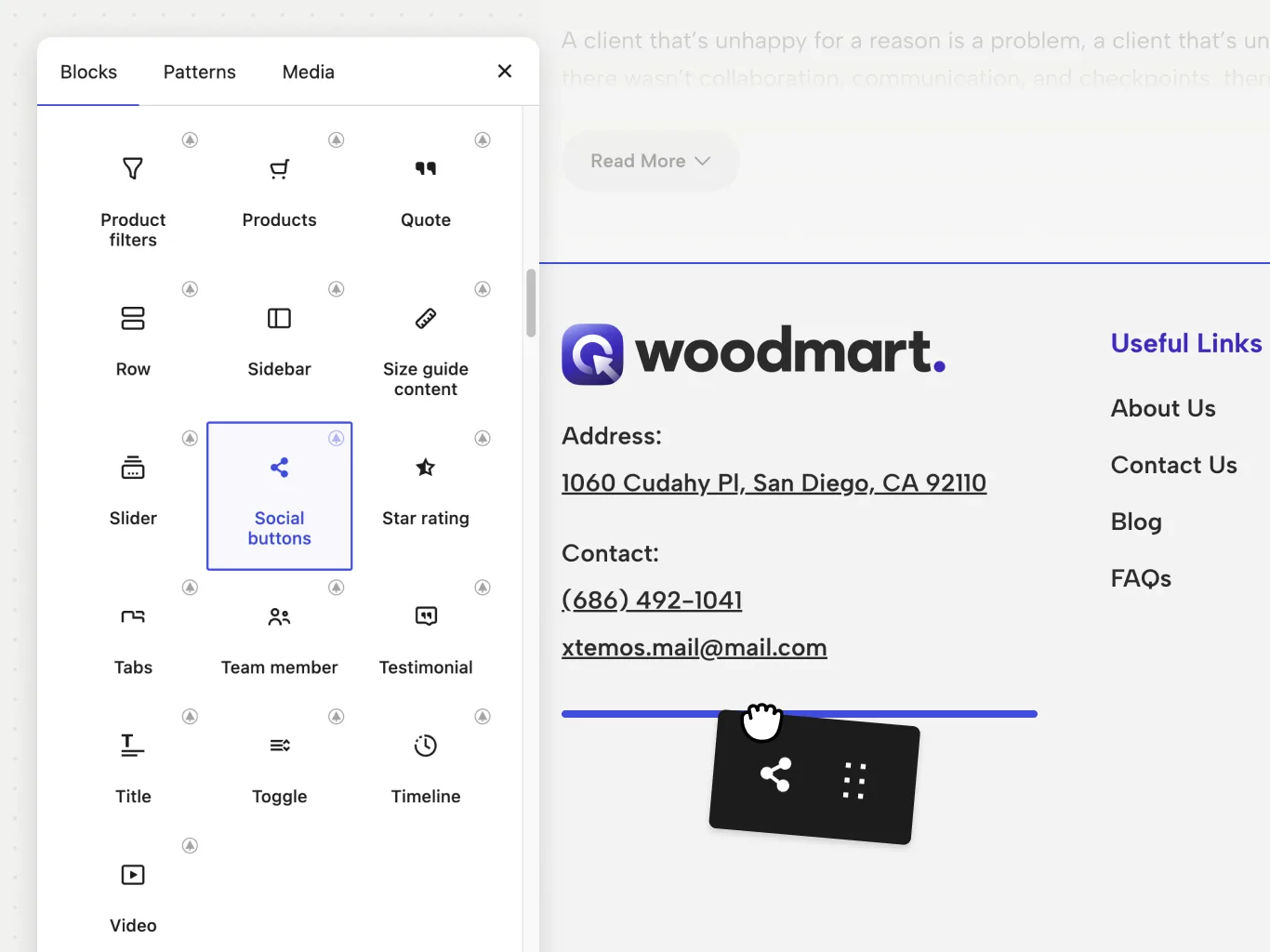Add the Star rating block
1270x952 pixels.
(x=426, y=496)
